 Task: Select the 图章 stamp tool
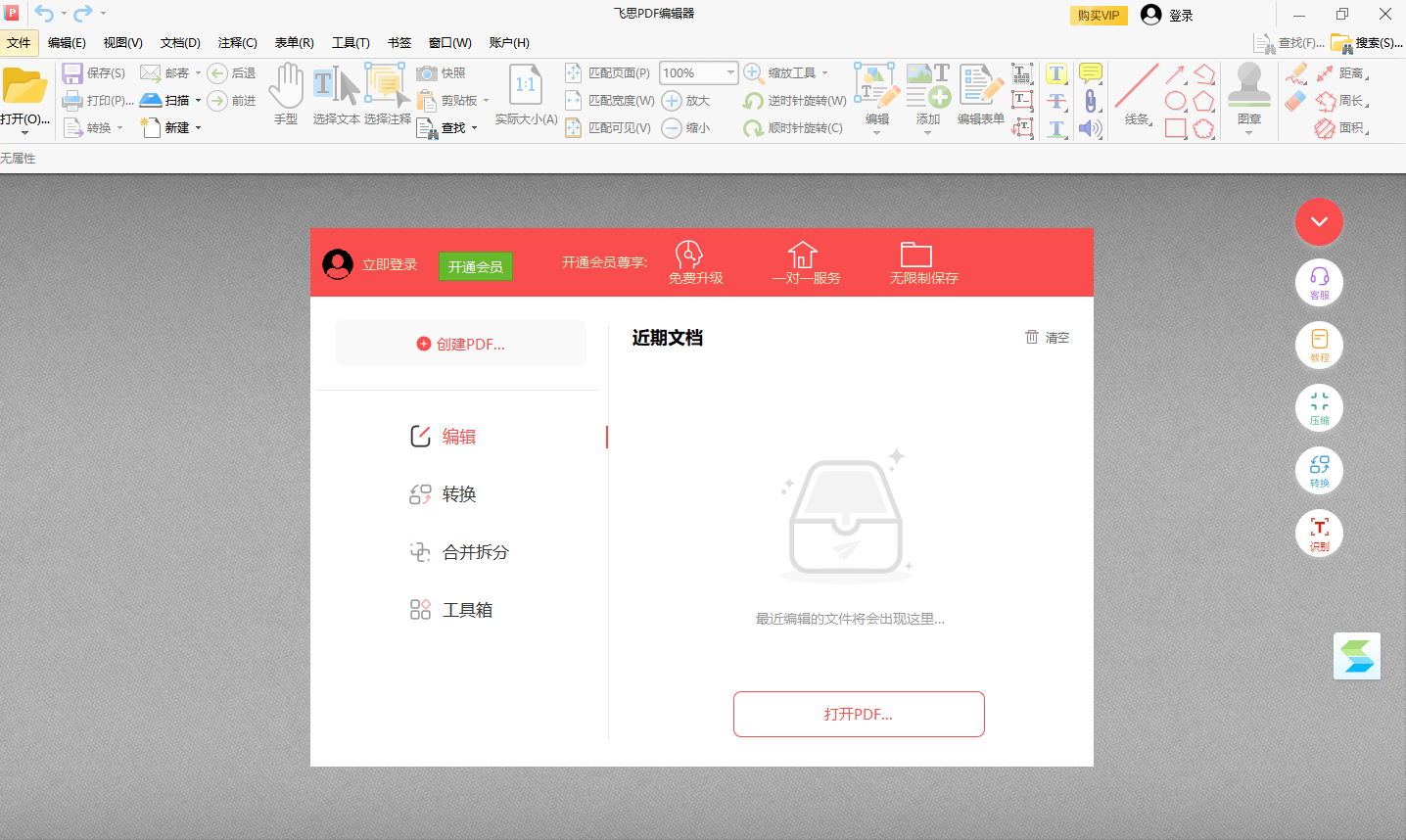pyautogui.click(x=1248, y=93)
